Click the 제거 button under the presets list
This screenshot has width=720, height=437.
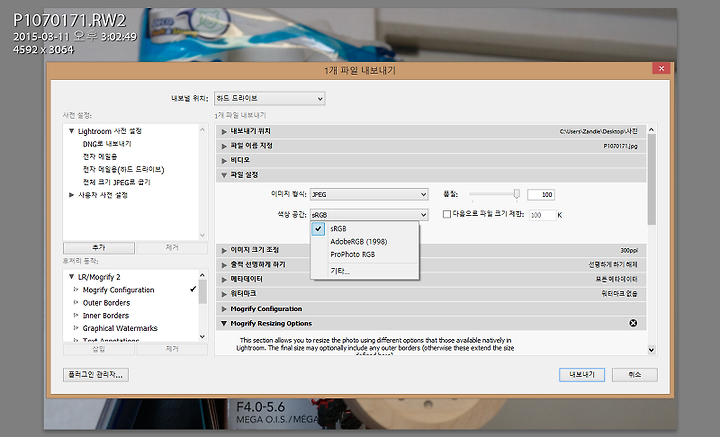click(172, 248)
